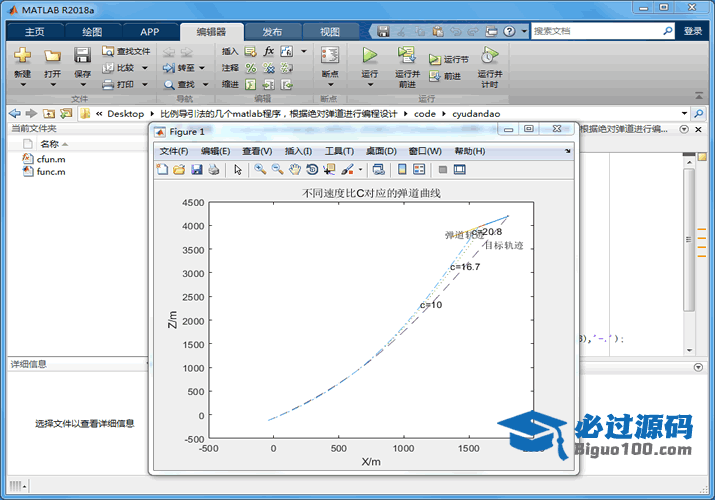Click the 登录 Sign In link
Viewport: 715px width, 500px height.
click(x=693, y=31)
